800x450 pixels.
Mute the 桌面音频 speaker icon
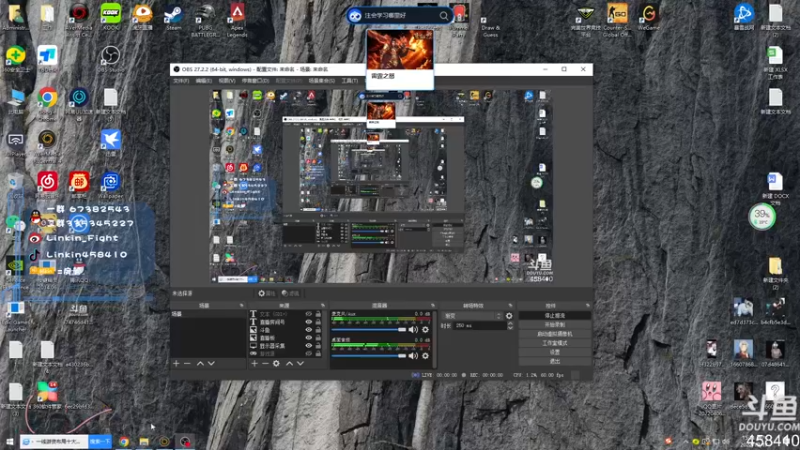point(413,355)
